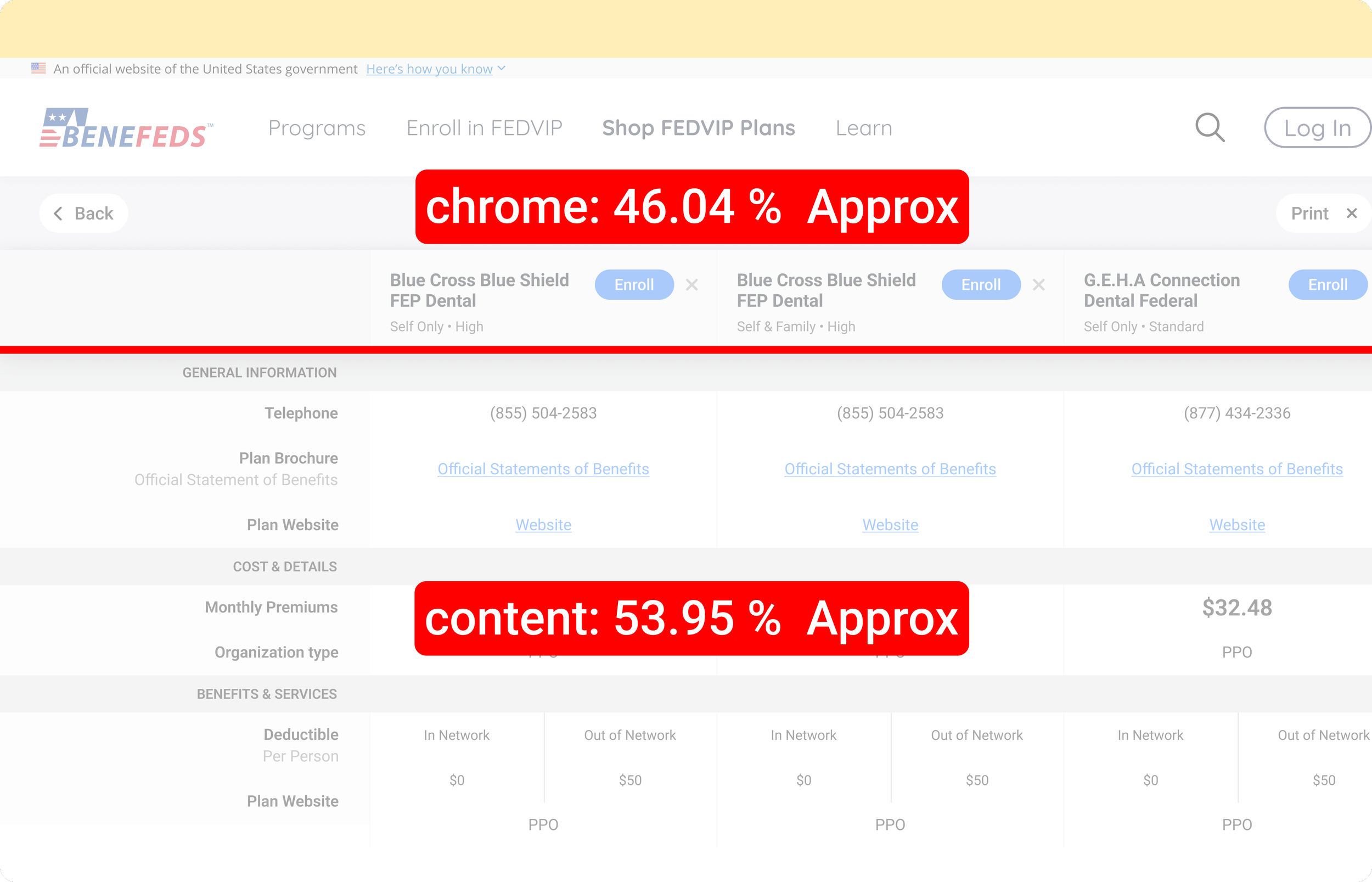Click the BENEFITS & SERVICES section header
Screen dimensions: 1372x882
[x=267, y=694]
